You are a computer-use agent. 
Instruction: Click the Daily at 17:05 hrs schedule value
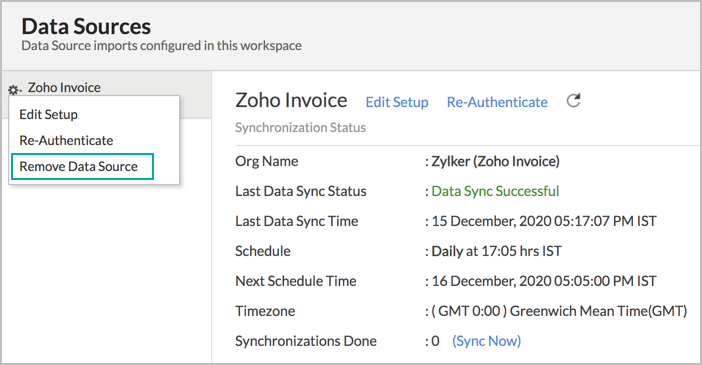497,251
